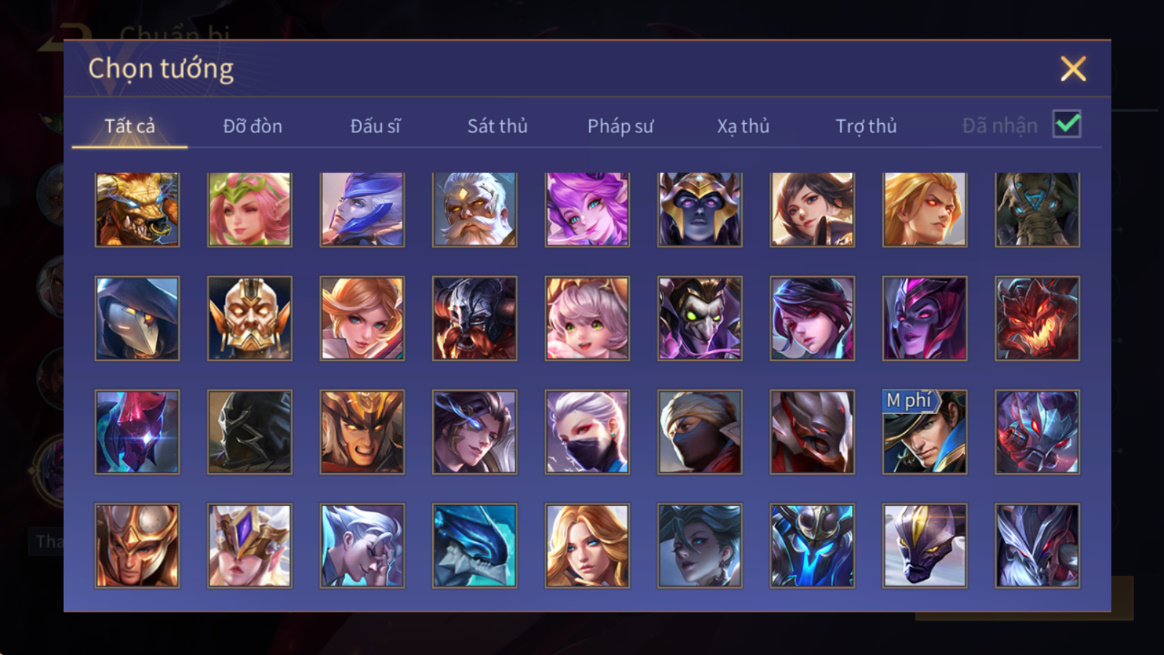Choose the white-haired masked ninja girl

tap(587, 432)
